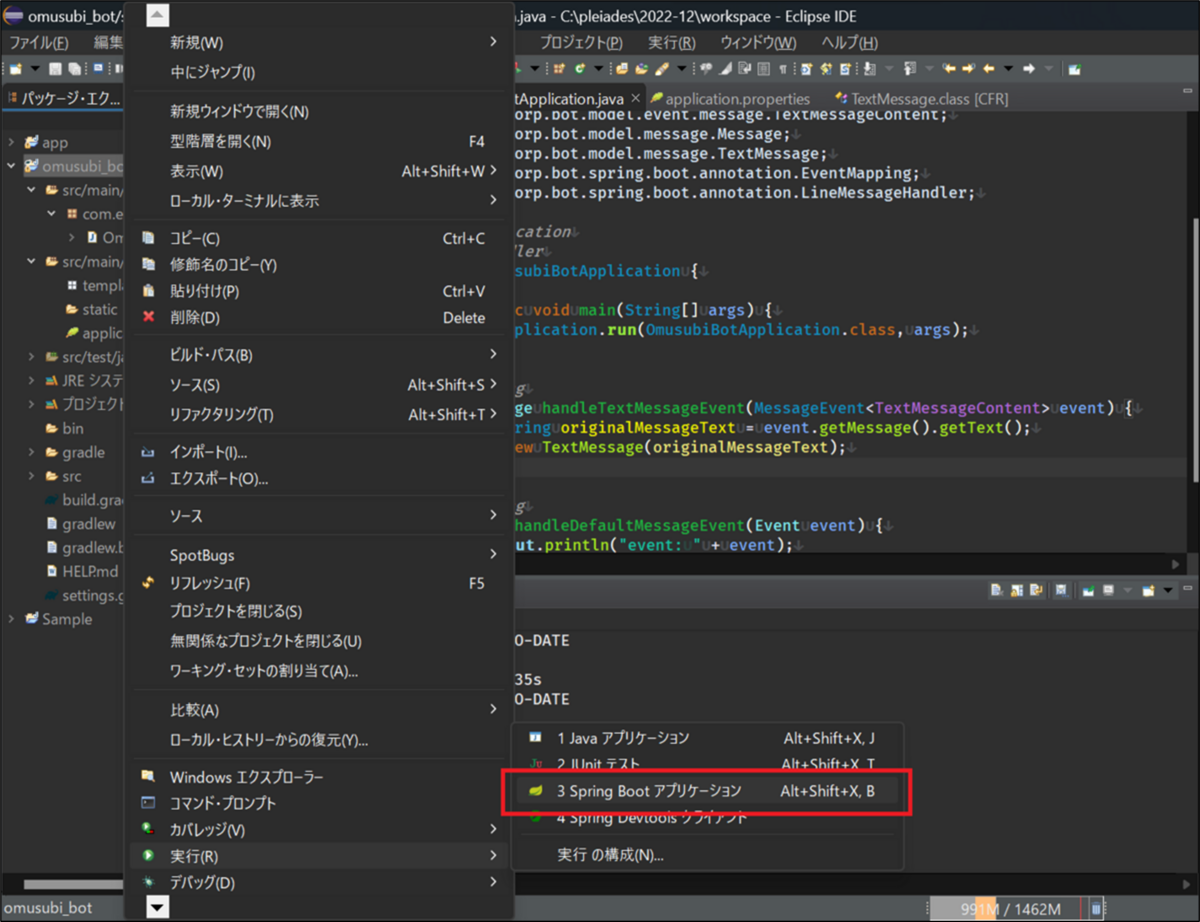The height and width of the screenshot is (922, 1200).
Task: Click Open Console icon
Action: pos(1148,590)
